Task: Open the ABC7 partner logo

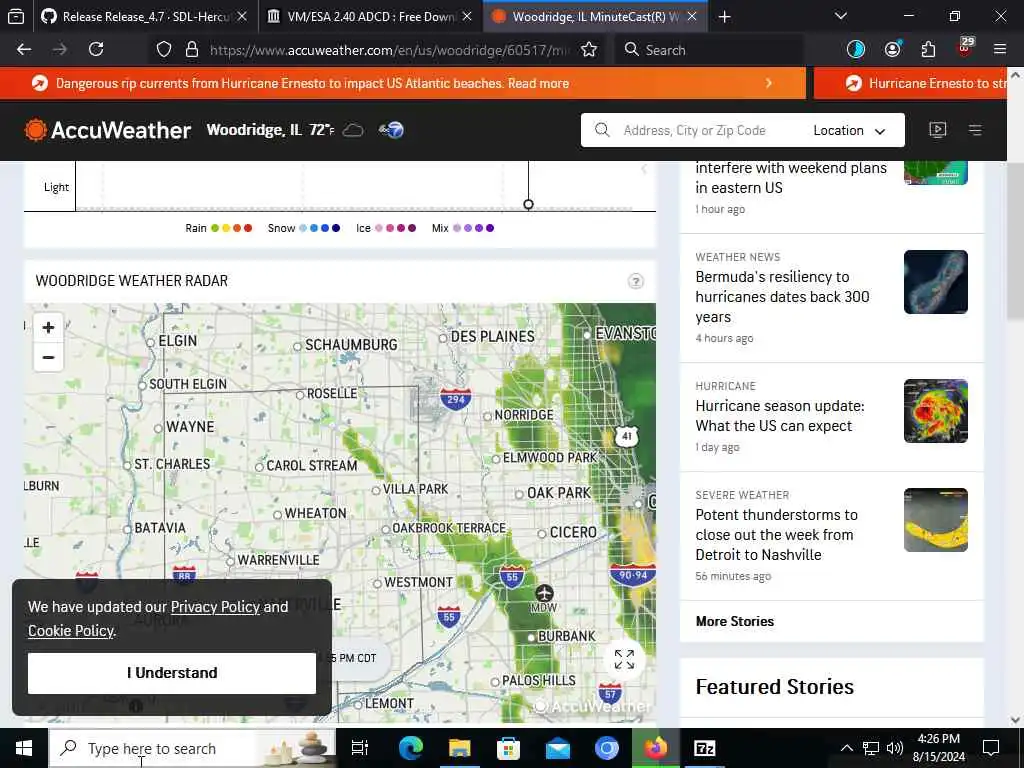Action: tap(391, 130)
